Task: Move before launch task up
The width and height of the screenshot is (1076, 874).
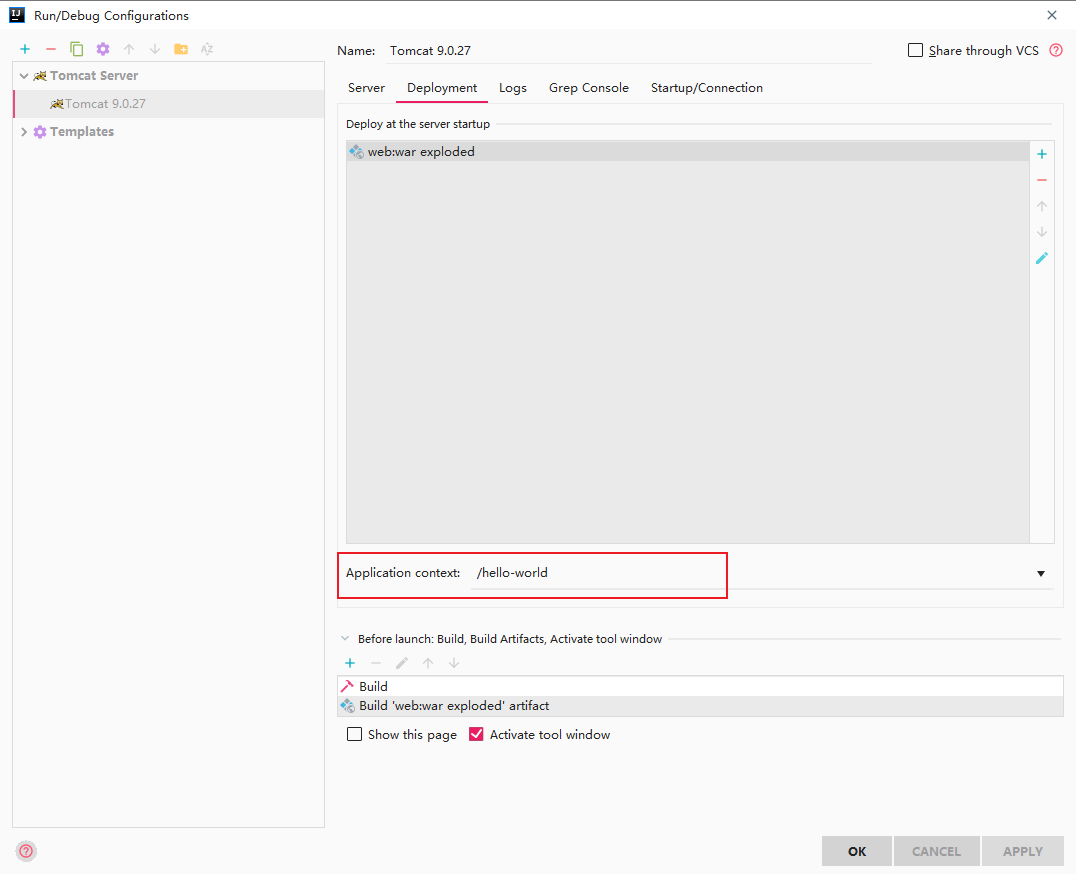Action: 428,663
